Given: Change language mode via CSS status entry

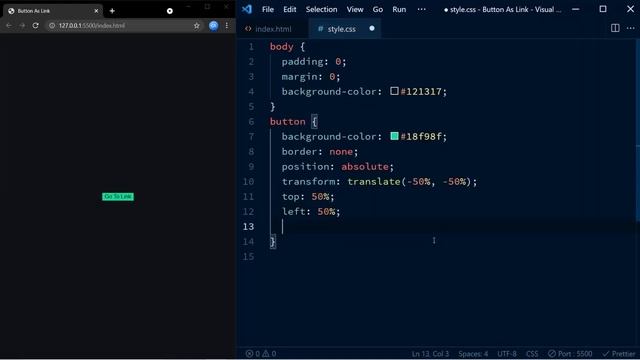Looking at the screenshot, I should coord(532,353).
